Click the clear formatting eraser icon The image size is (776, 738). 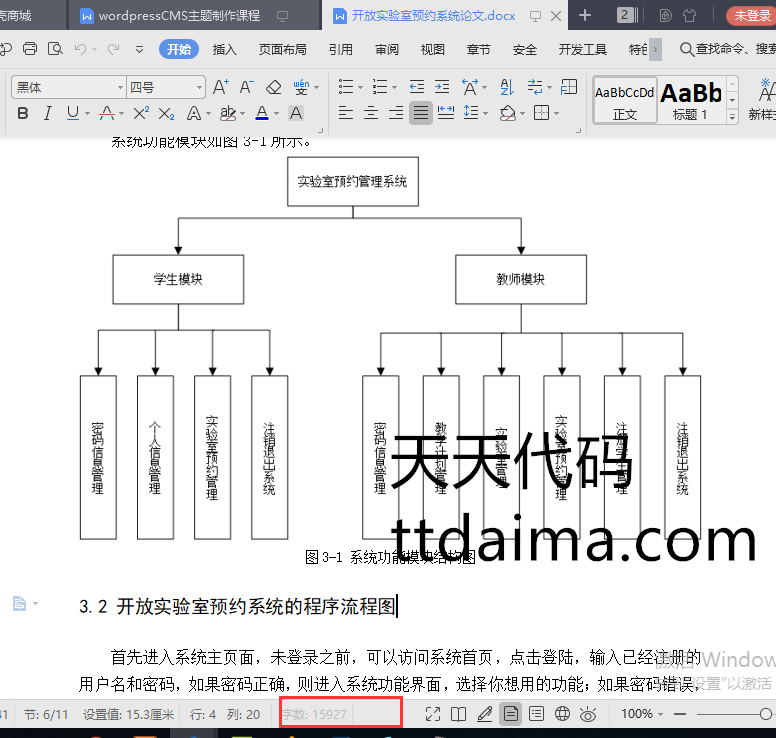(274, 88)
